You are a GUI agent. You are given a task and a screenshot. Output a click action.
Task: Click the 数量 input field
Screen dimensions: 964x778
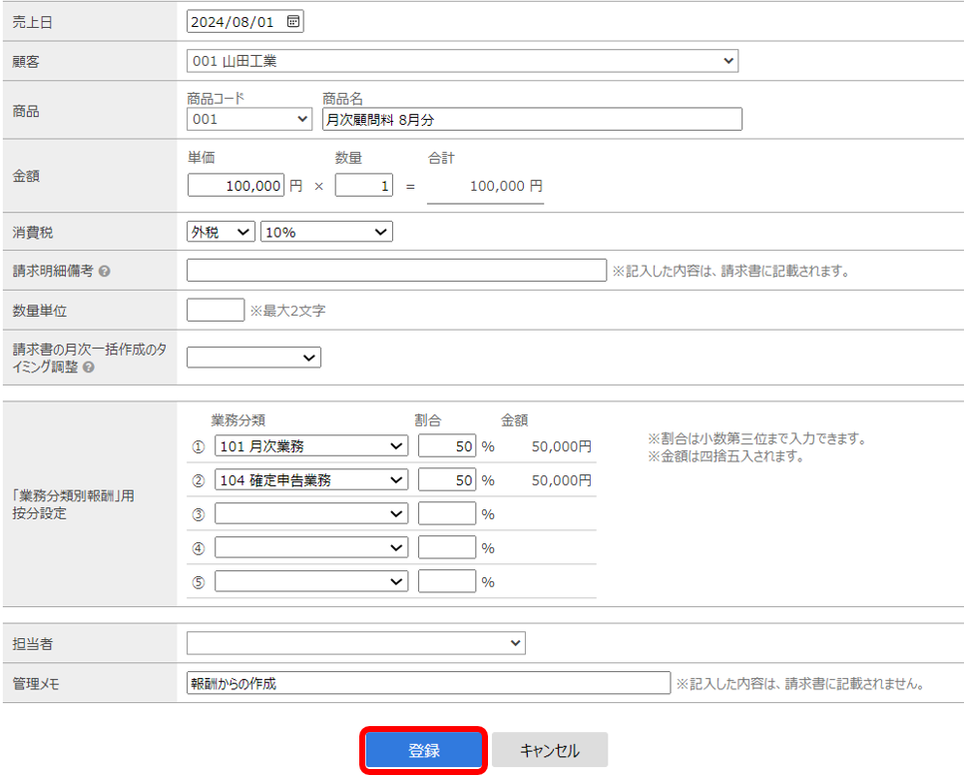(363, 186)
